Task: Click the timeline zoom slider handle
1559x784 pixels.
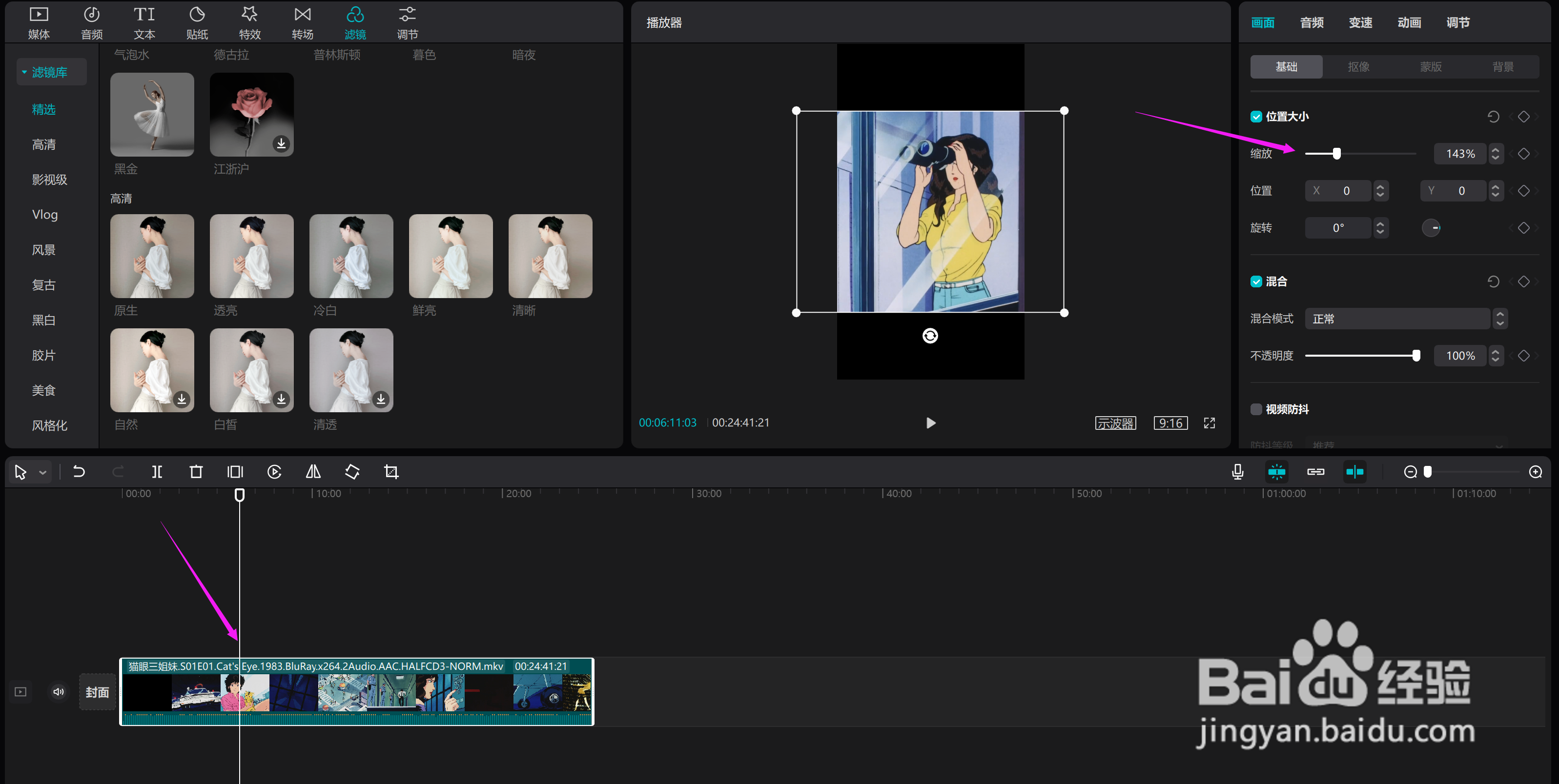Action: pos(1428,472)
